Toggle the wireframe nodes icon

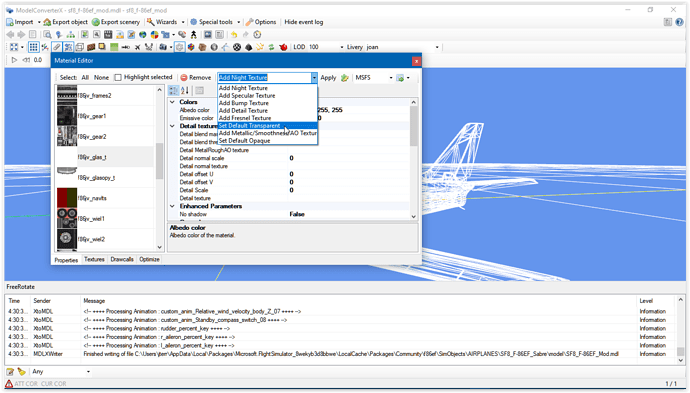(68, 47)
